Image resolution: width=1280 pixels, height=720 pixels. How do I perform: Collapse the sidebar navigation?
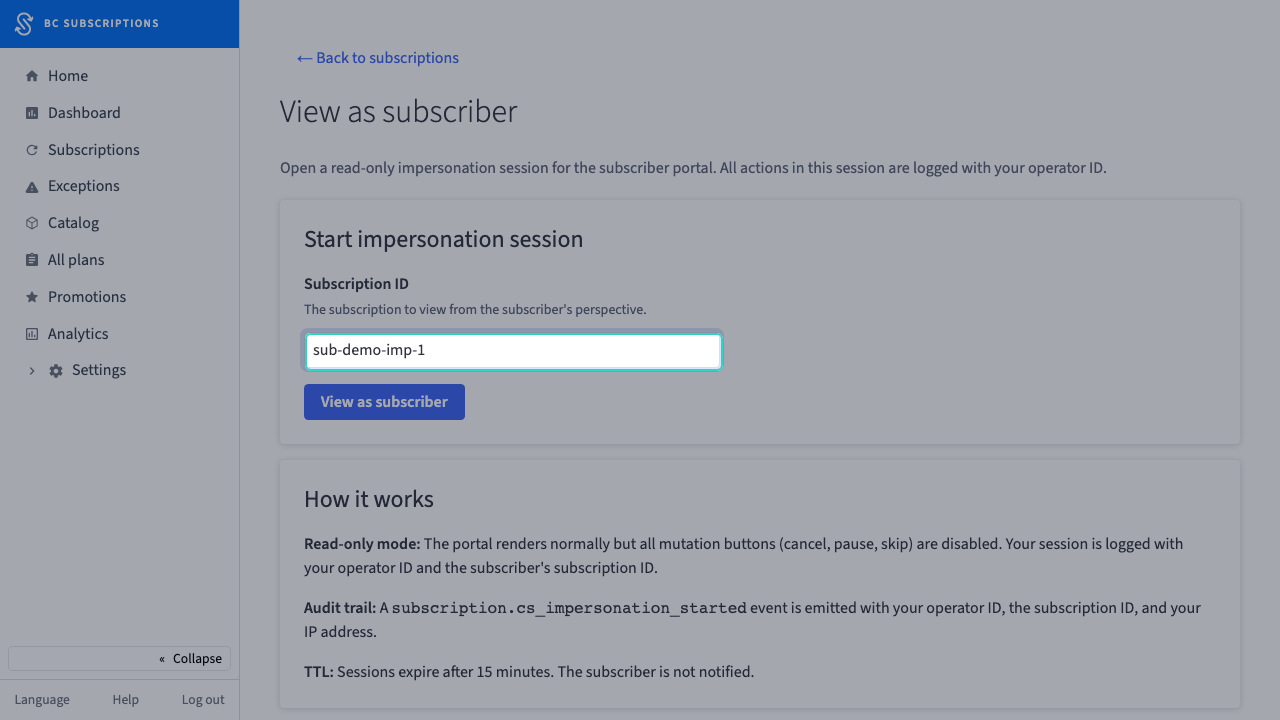coord(119,658)
